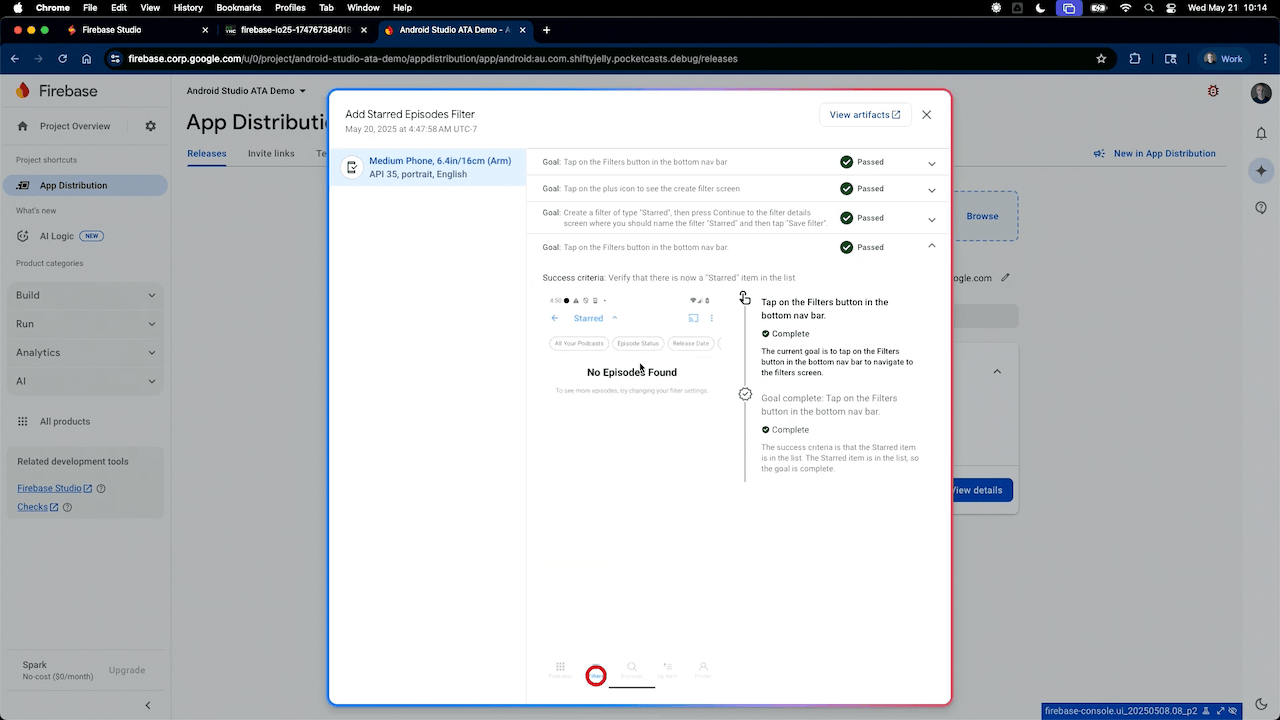Click Filters icon in phone nav
The width and height of the screenshot is (1280, 720).
point(596,675)
